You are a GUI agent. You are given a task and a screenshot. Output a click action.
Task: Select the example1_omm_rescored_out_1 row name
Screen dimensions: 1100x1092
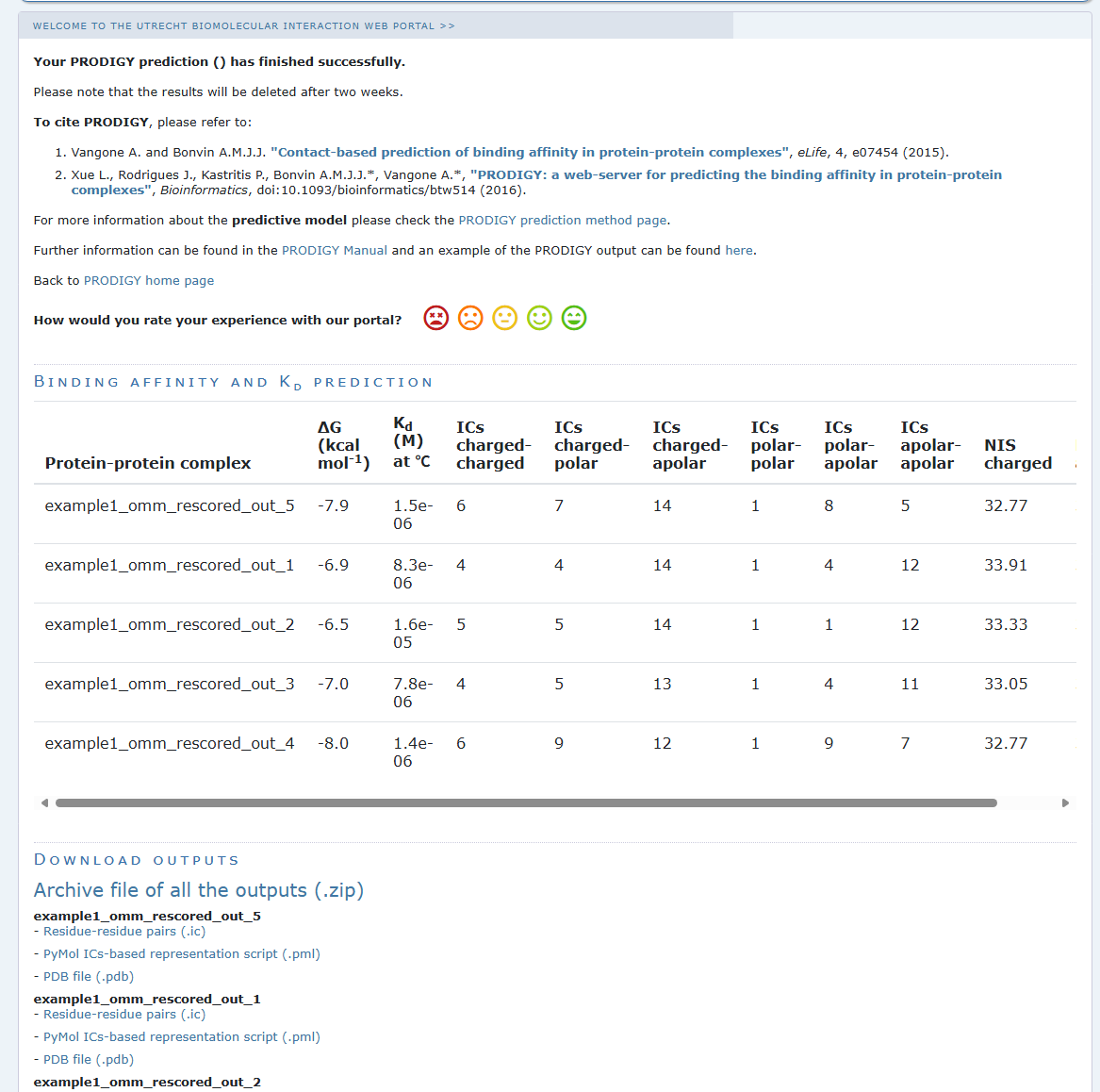[x=170, y=566]
